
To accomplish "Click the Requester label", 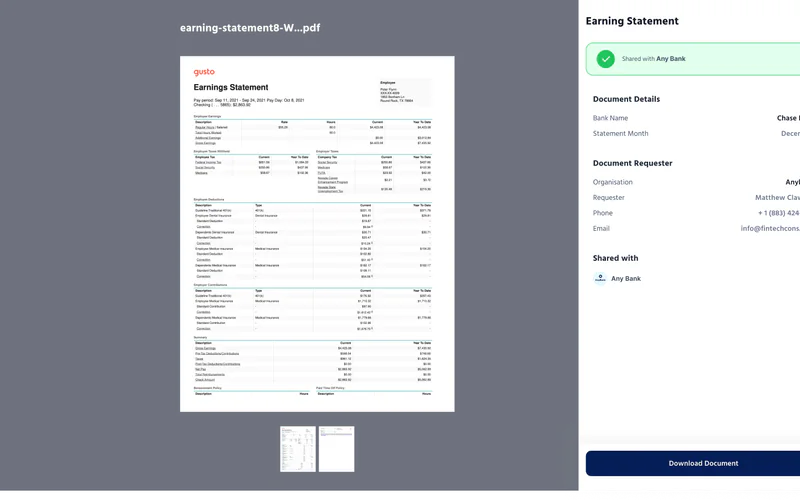I will 609,197.
